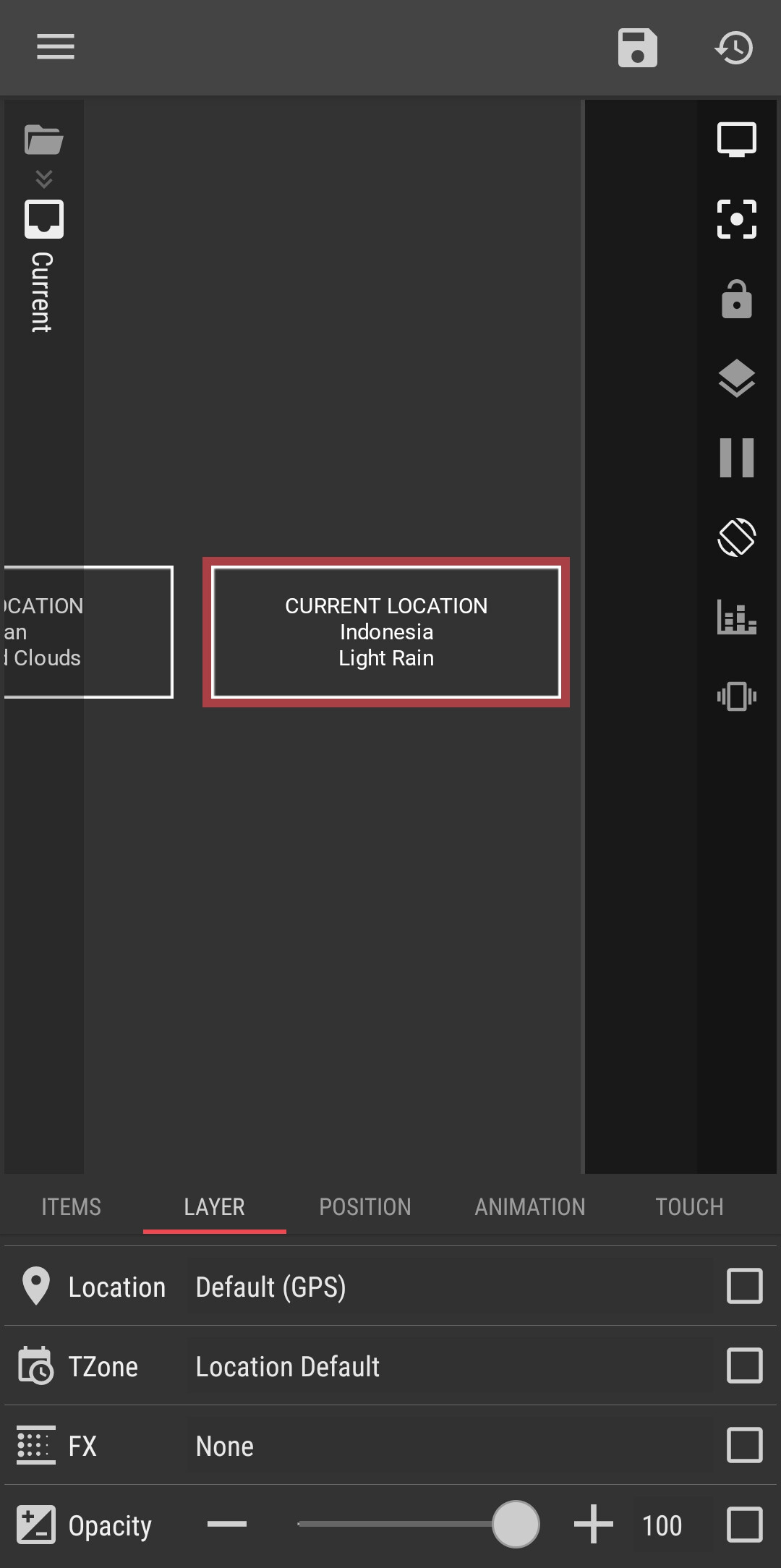Open TZone Location Default selector
This screenshot has height=1568, width=781.
tap(448, 1367)
